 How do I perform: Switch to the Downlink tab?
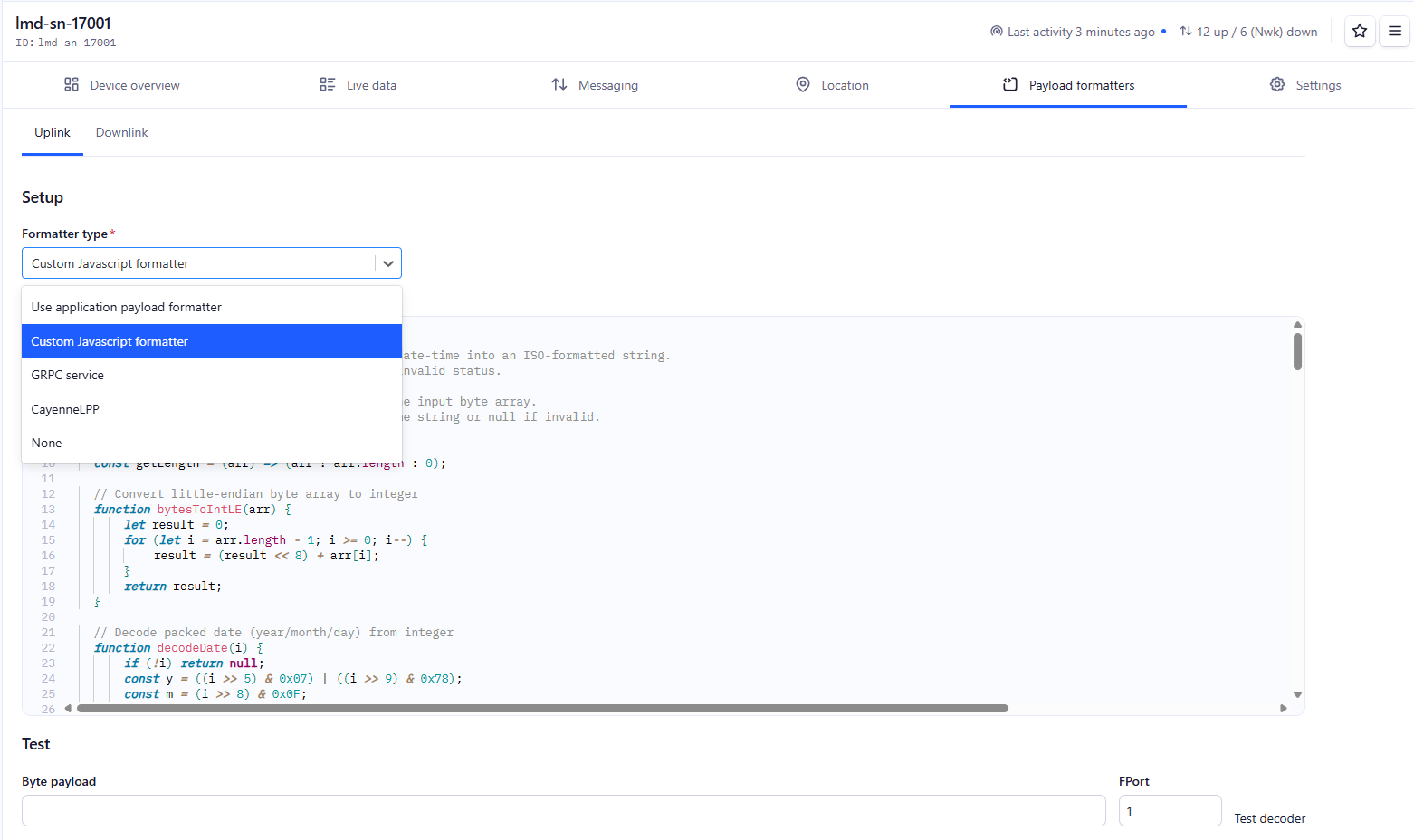coord(121,133)
